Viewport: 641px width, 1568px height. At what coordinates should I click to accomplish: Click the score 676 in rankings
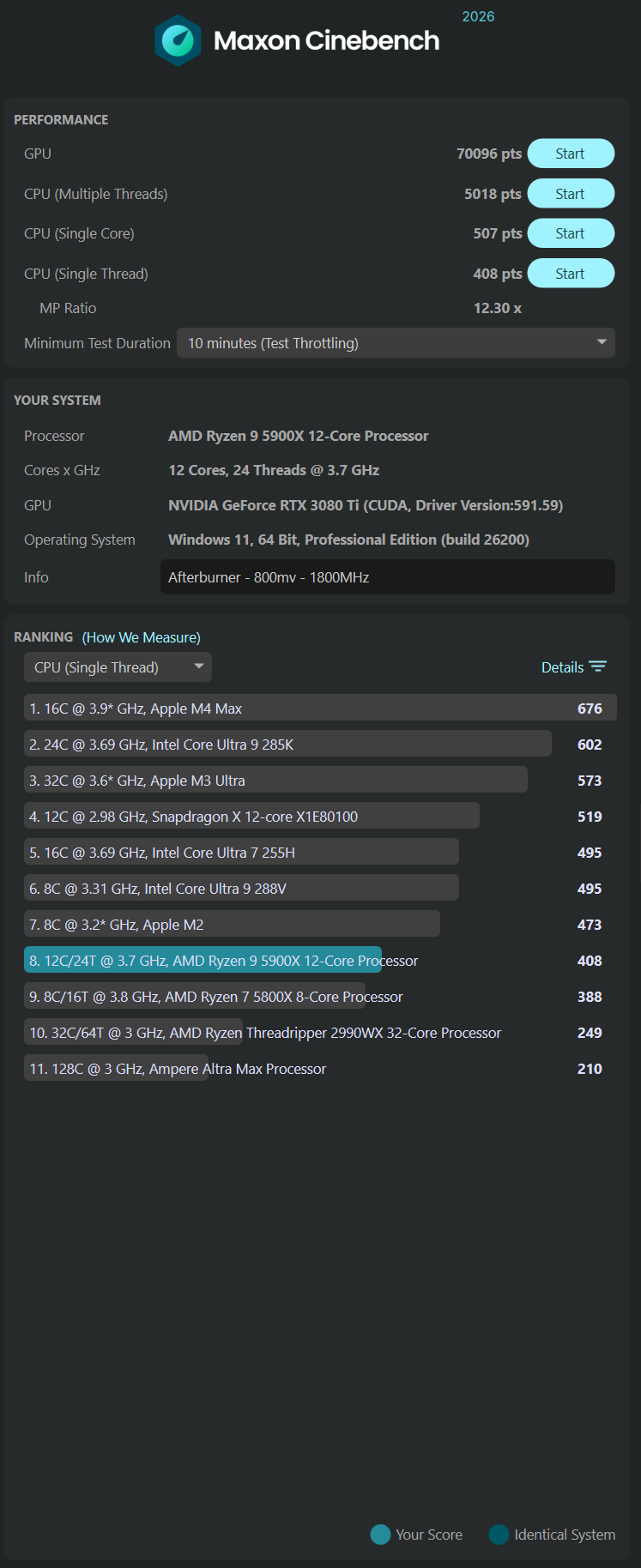pyautogui.click(x=590, y=709)
